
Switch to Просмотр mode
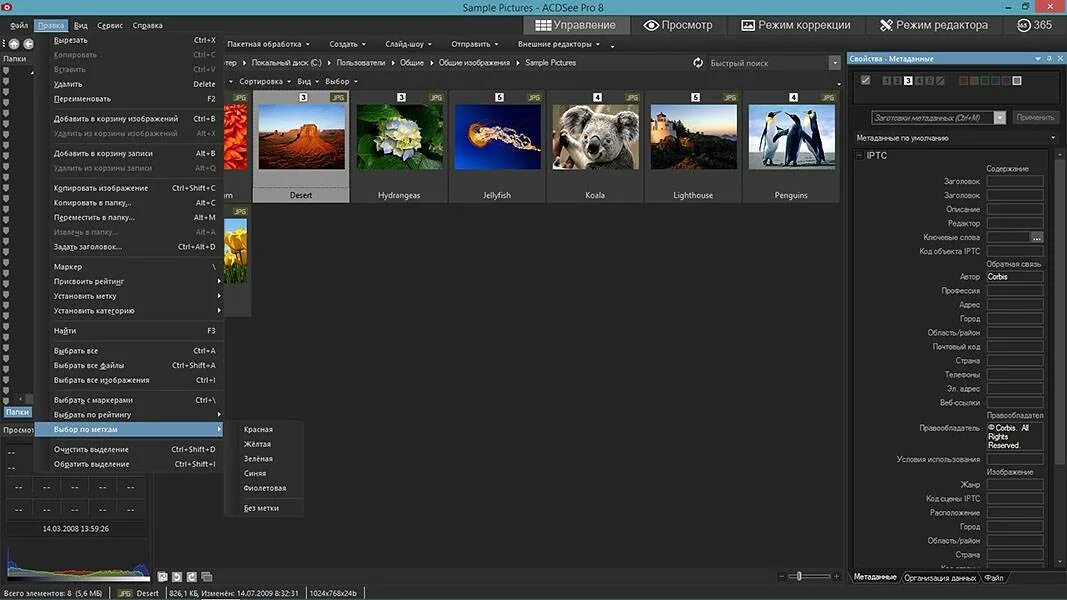tap(678, 25)
